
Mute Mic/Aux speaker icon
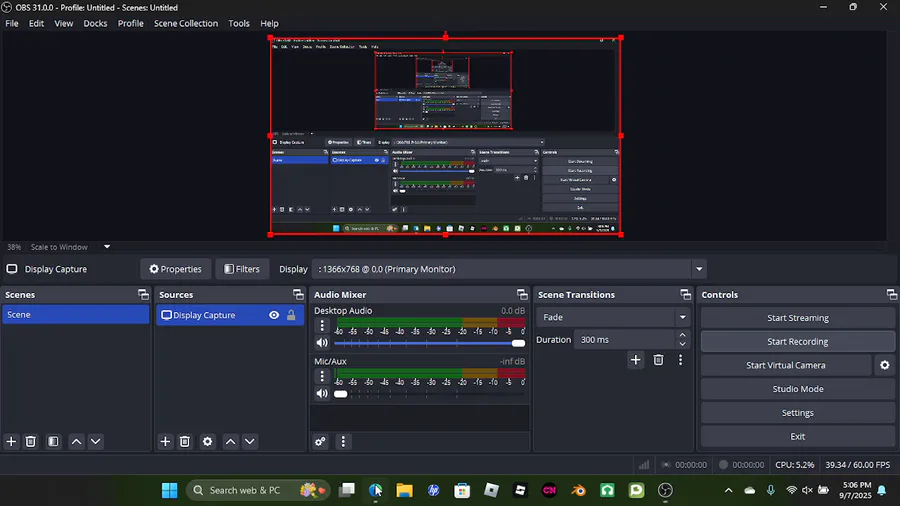(x=322, y=394)
